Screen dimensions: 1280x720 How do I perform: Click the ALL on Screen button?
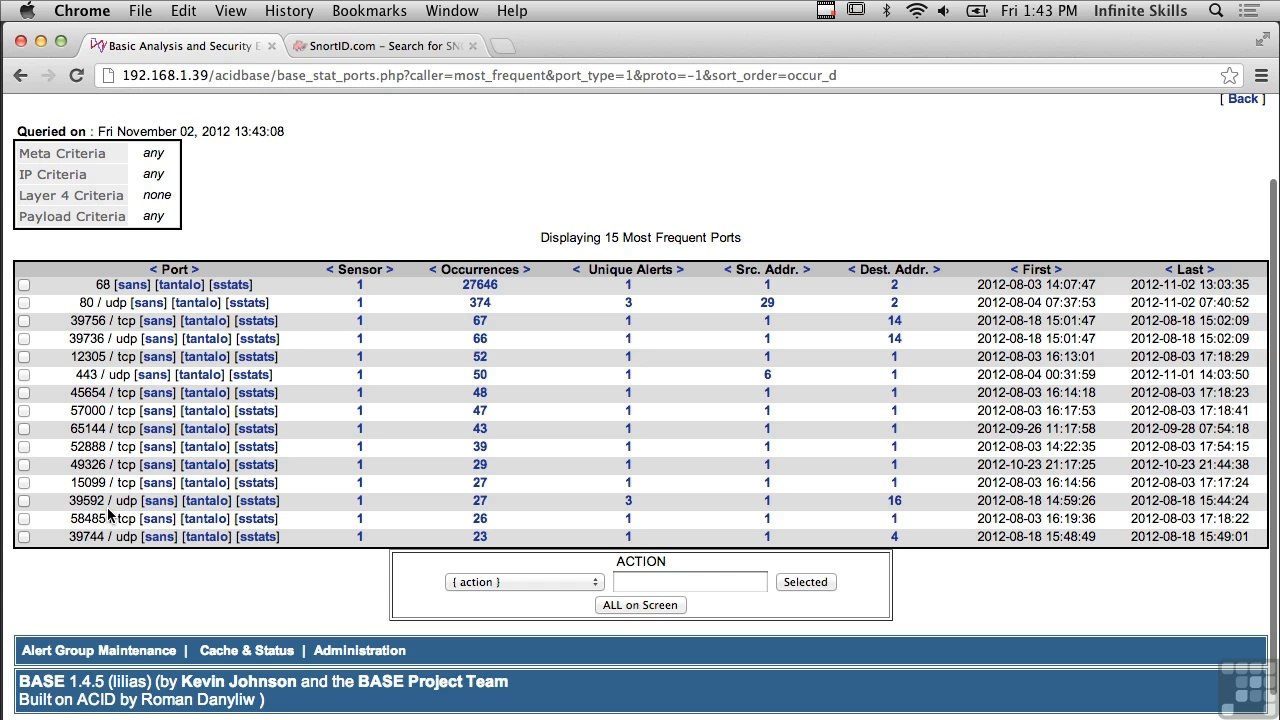point(640,605)
